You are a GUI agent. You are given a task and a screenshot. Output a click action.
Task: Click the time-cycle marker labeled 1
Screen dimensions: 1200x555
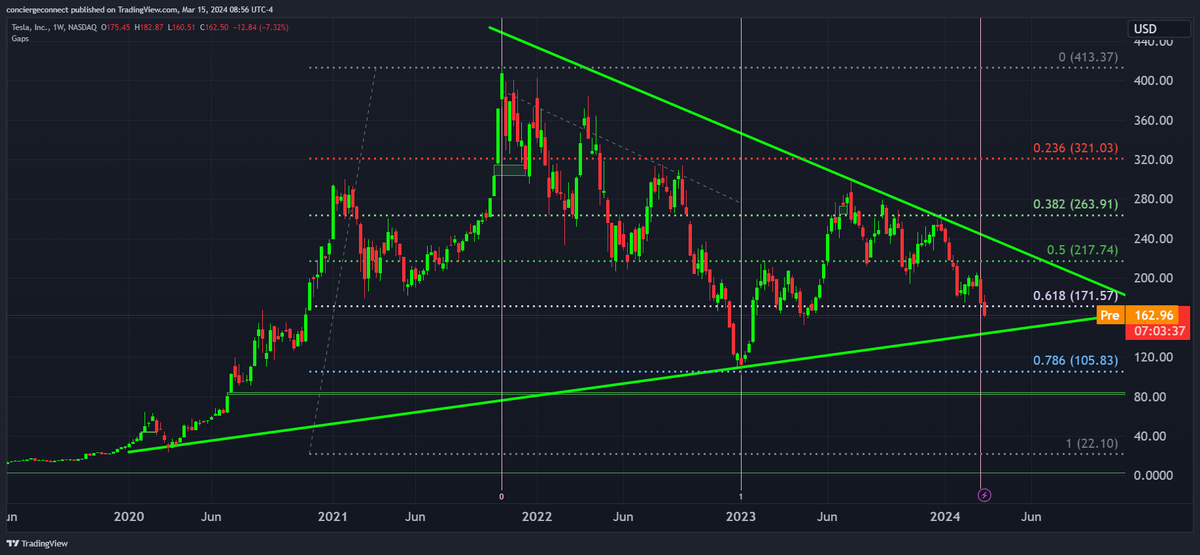741,496
